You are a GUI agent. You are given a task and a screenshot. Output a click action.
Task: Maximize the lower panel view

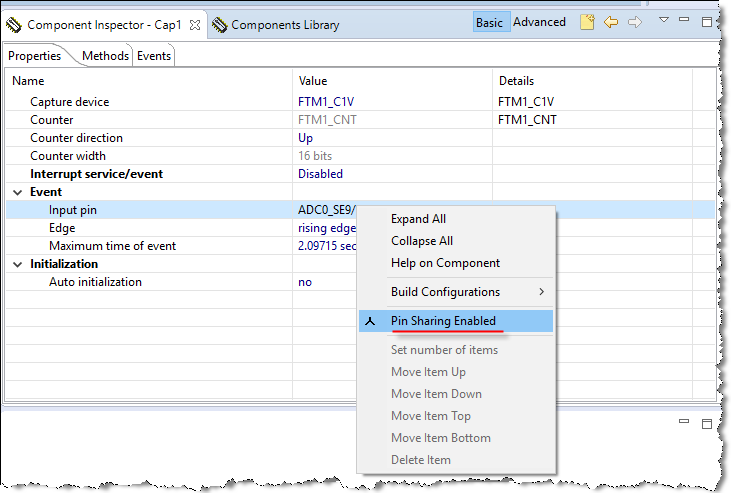pos(706,424)
